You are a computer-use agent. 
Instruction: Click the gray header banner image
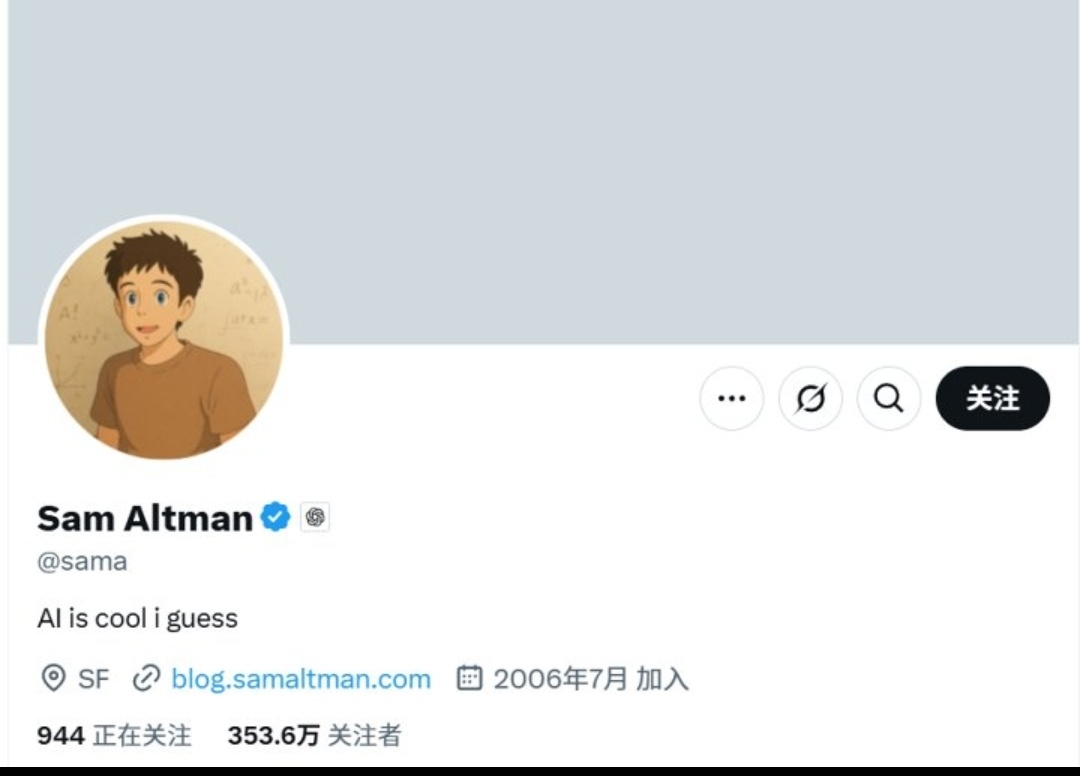click(600, 150)
